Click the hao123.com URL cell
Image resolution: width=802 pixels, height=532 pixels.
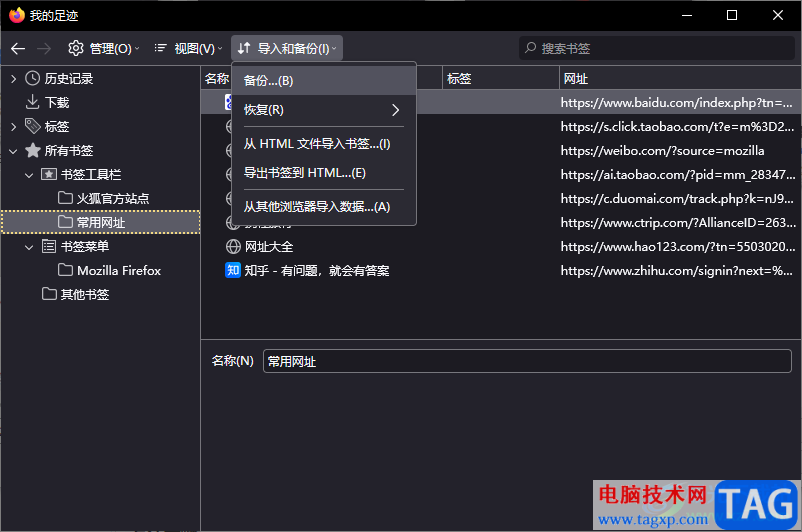678,247
